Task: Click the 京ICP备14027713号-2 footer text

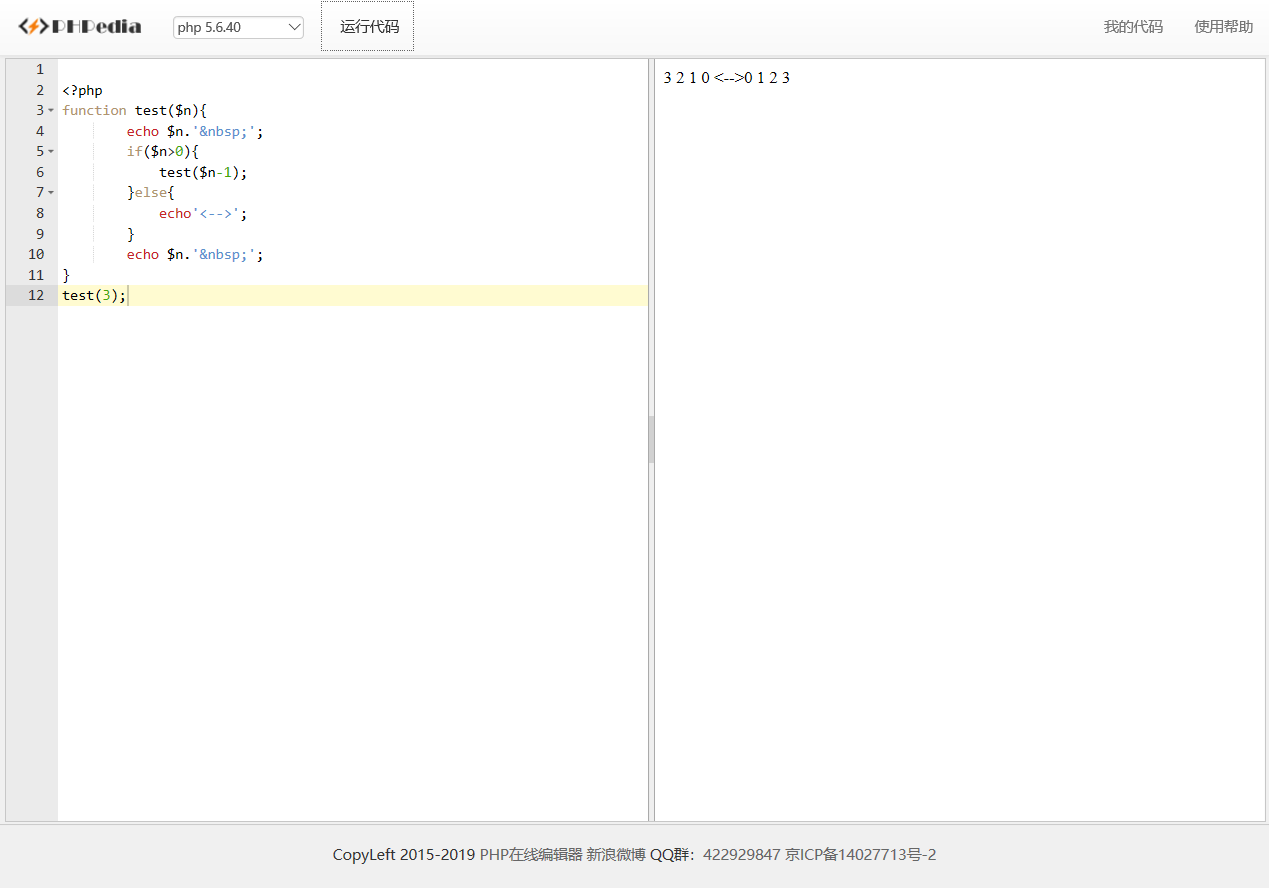Action: pos(861,855)
